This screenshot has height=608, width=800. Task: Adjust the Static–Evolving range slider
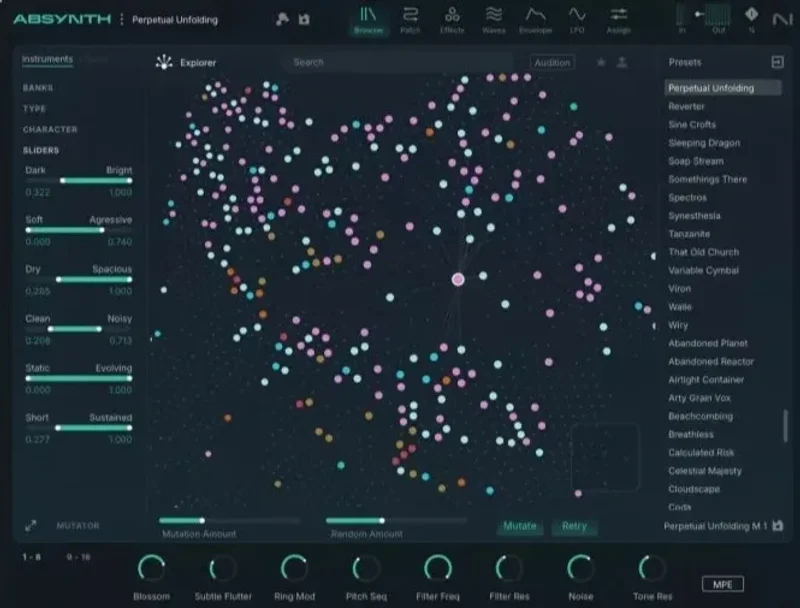tap(79, 378)
